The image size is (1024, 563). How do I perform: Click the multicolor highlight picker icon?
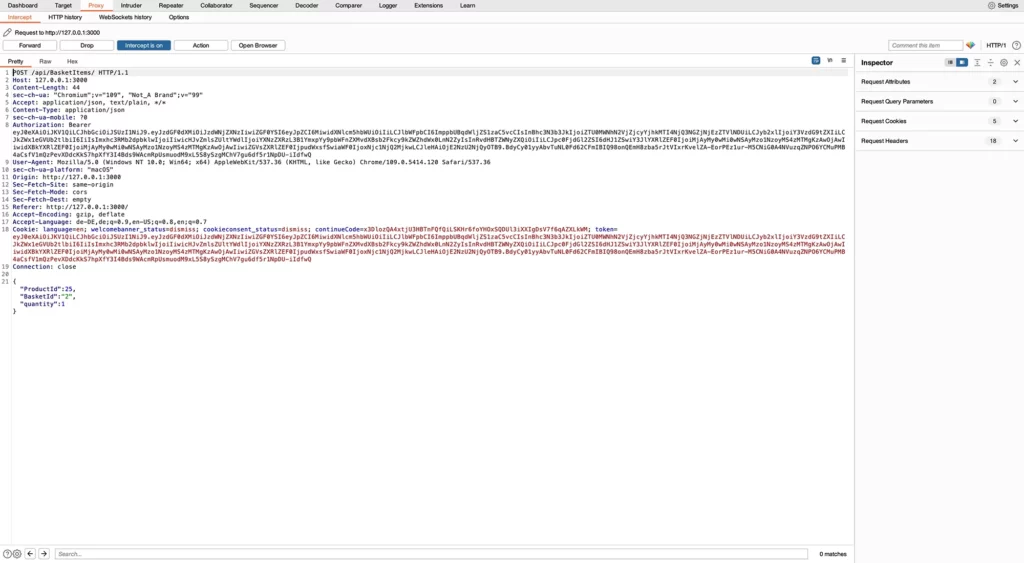click(x=970, y=45)
